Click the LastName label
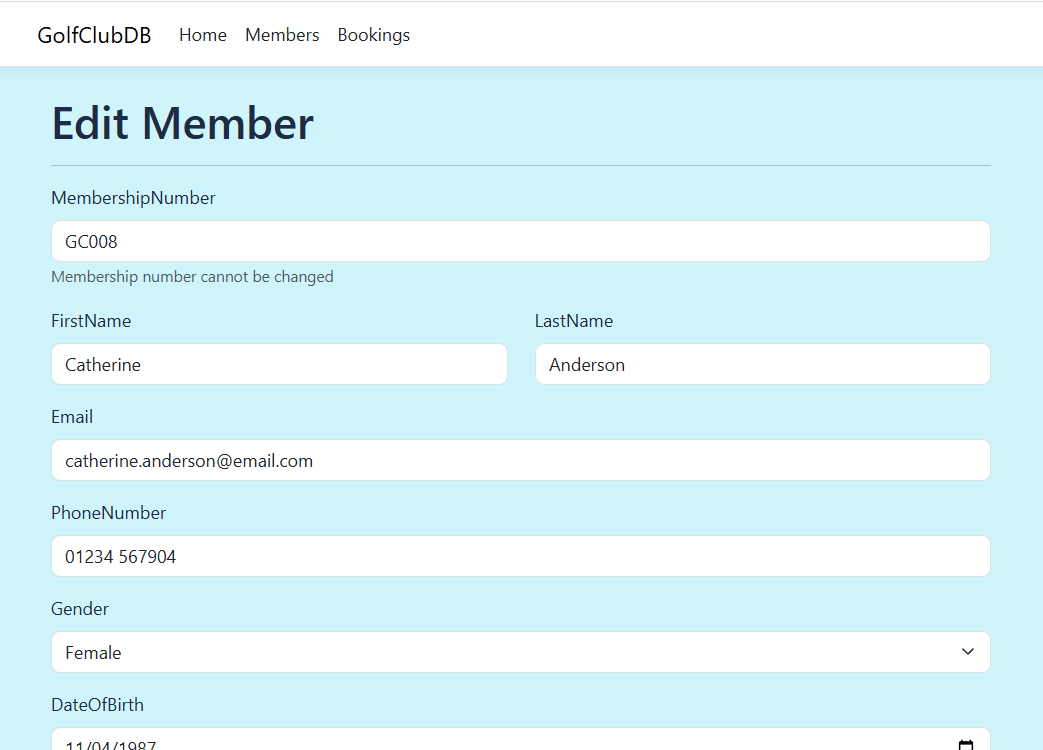This screenshot has width=1043, height=750. (x=574, y=321)
